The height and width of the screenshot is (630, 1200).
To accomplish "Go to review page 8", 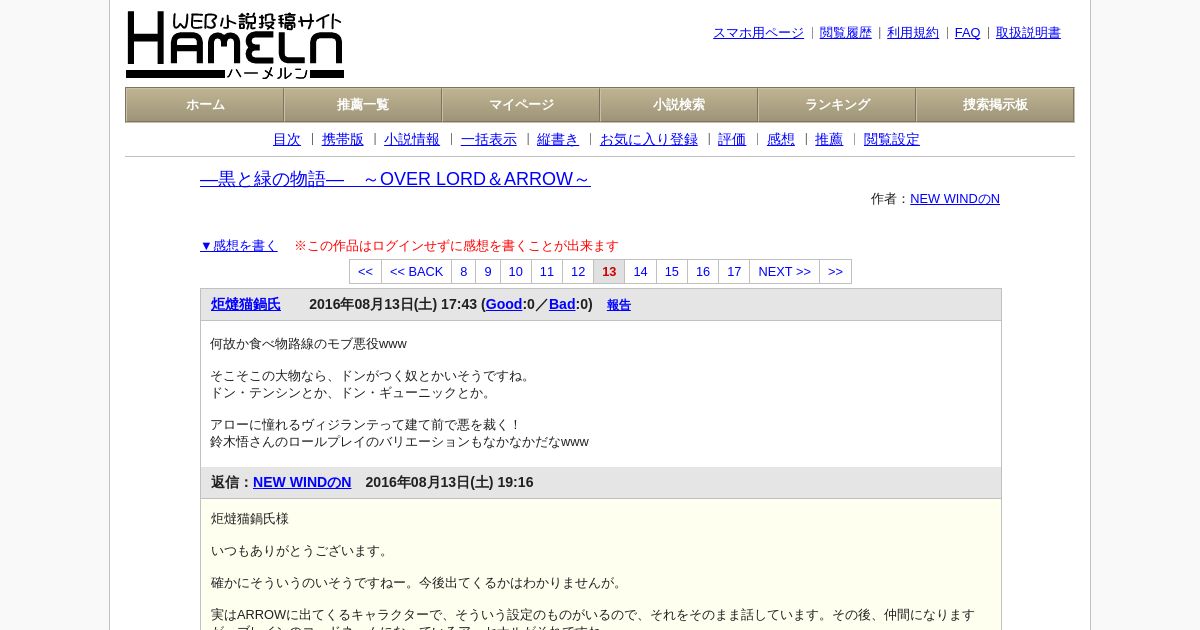I will click(x=464, y=272).
